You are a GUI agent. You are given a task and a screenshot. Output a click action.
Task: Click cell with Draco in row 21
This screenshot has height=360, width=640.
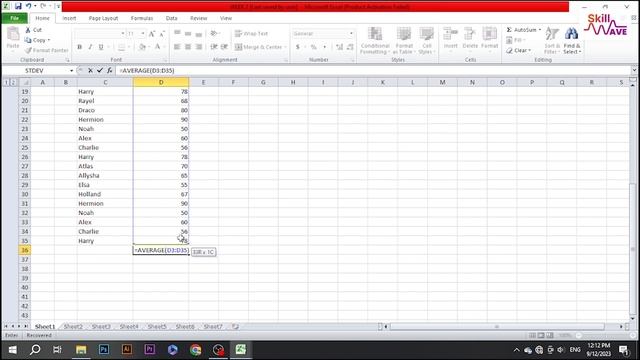(x=105, y=110)
